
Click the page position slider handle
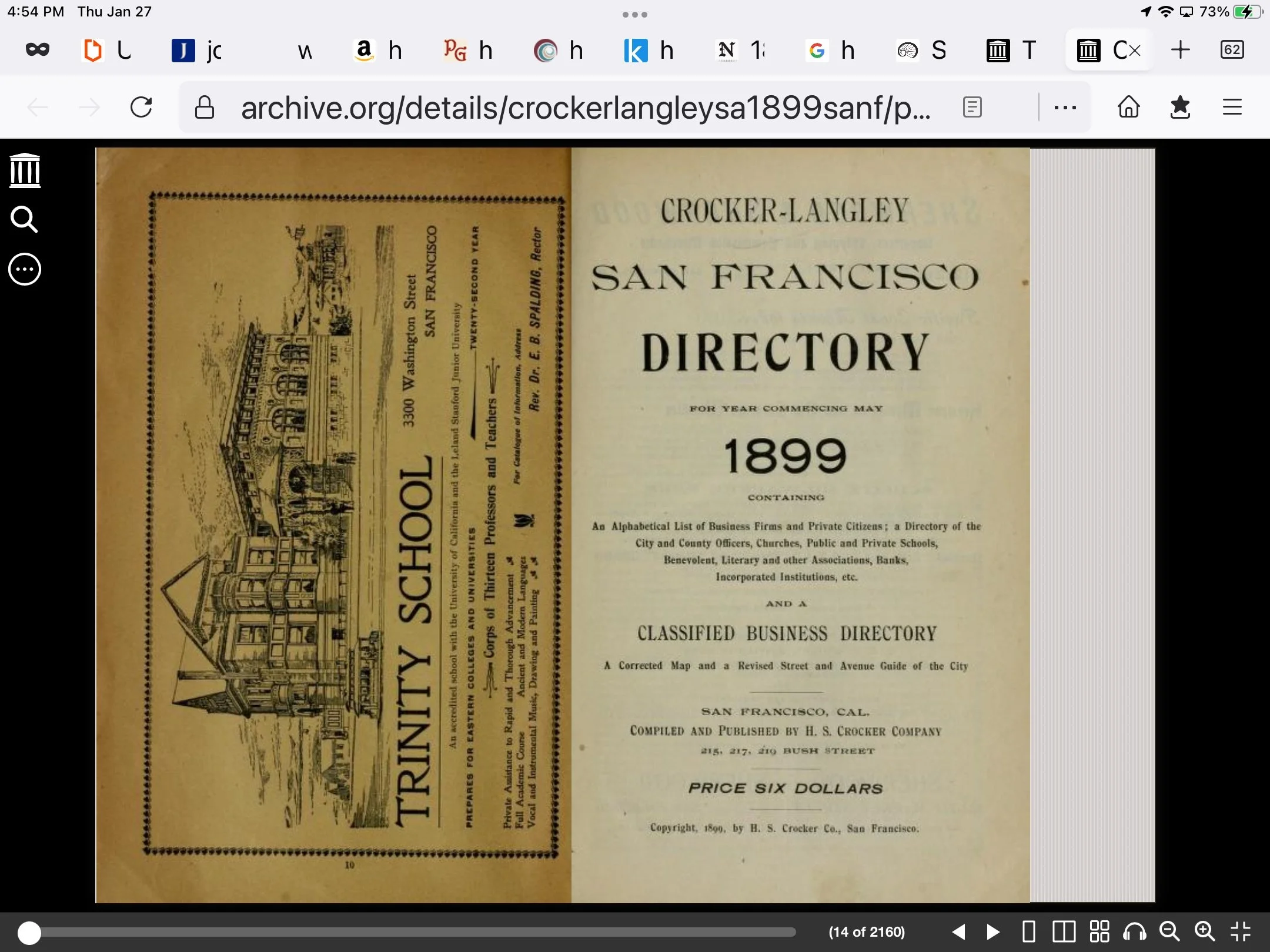(x=29, y=933)
